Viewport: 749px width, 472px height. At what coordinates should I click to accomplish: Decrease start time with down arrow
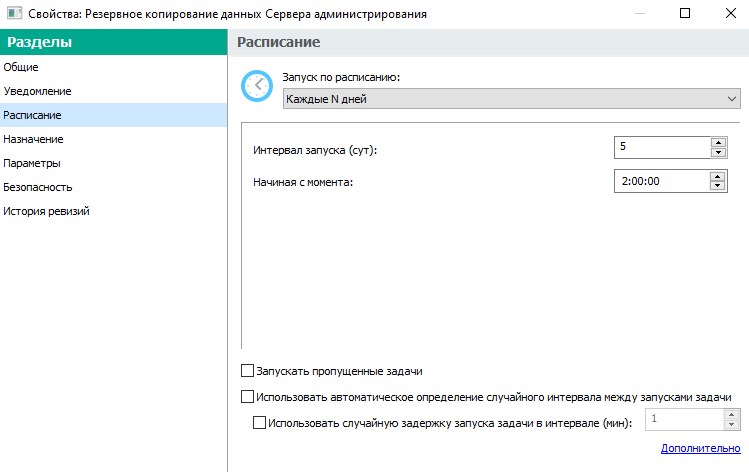click(x=717, y=186)
